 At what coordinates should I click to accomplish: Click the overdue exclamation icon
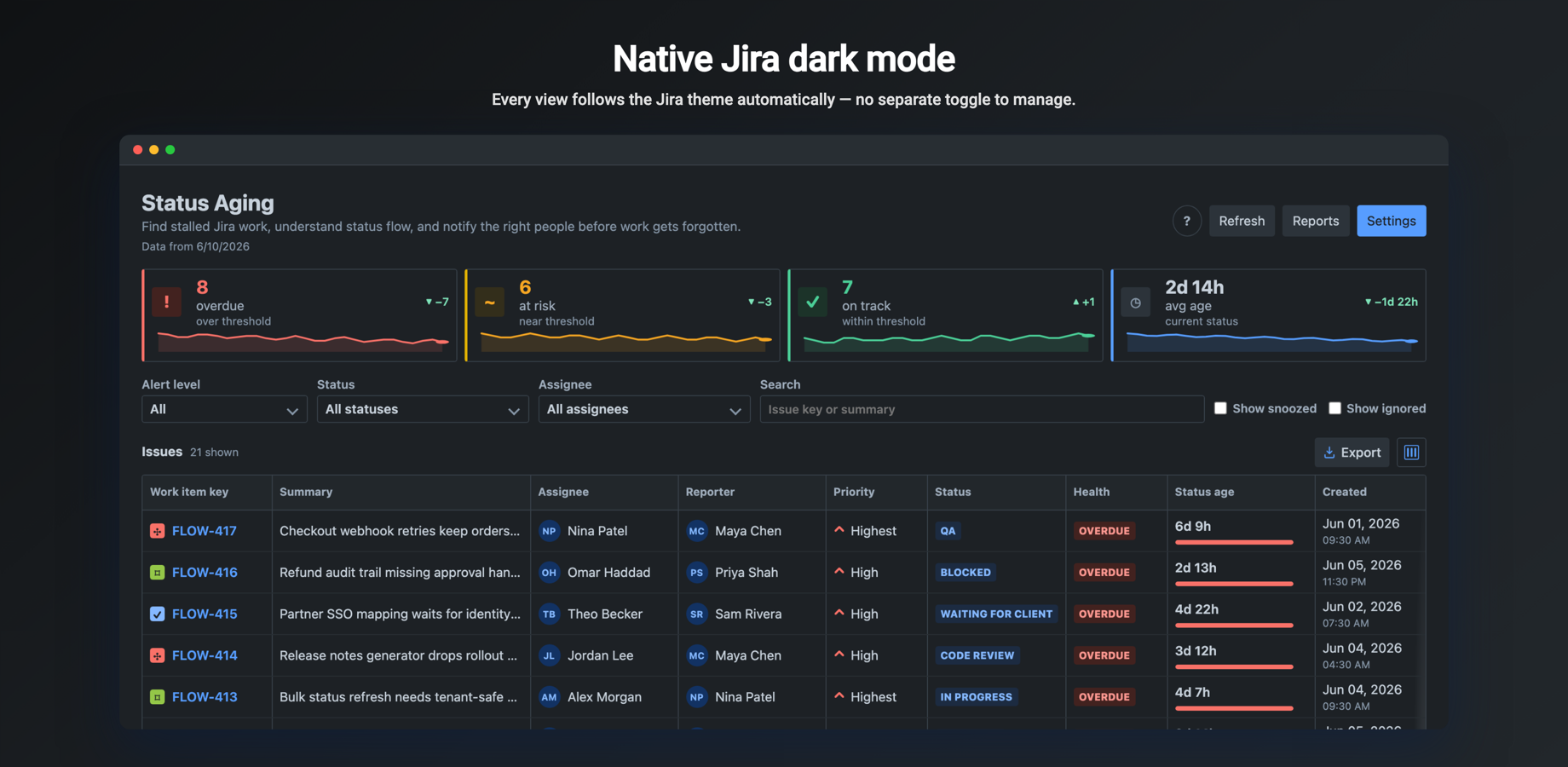[166, 302]
